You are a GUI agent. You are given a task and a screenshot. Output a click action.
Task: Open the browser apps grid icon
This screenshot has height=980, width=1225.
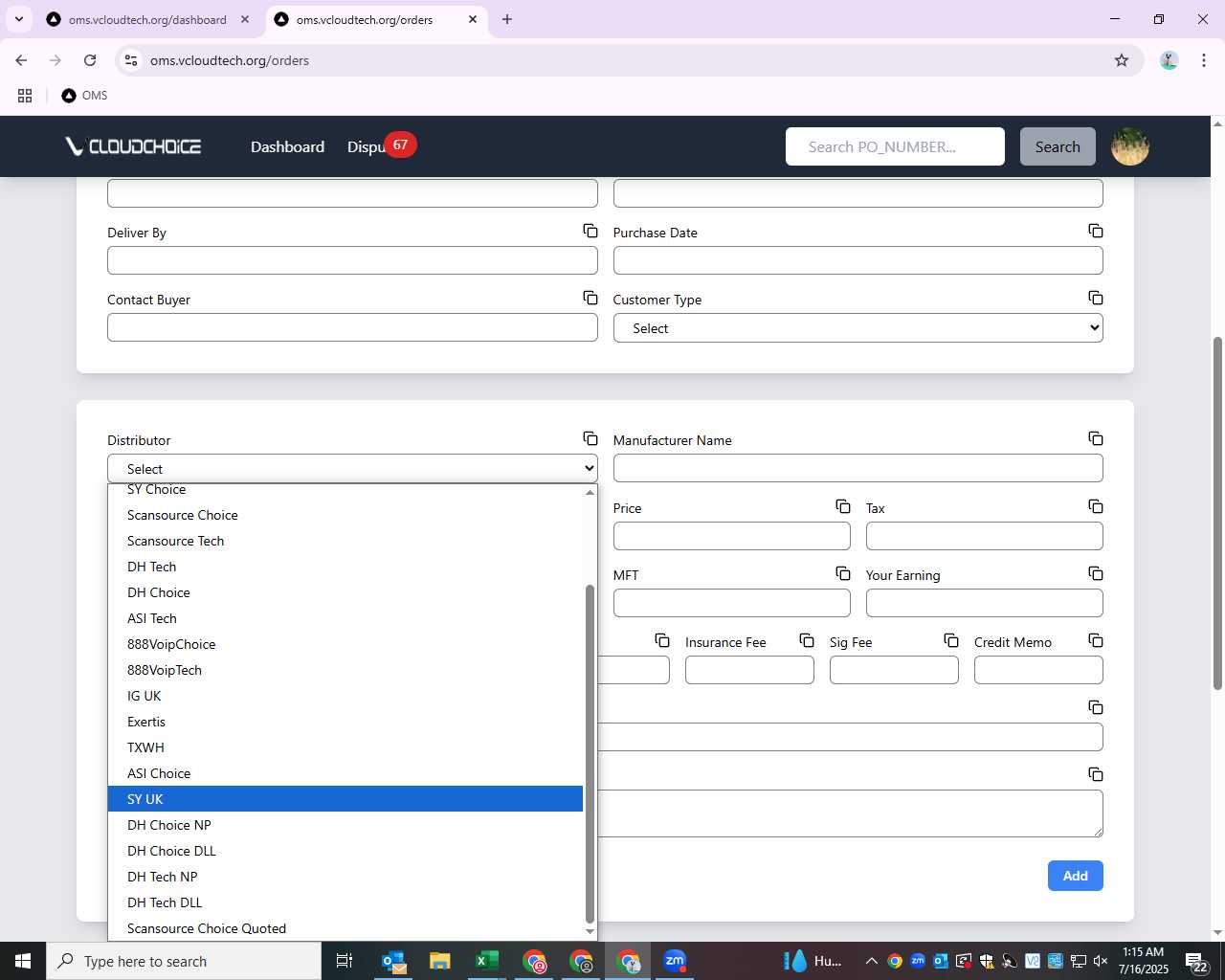pyautogui.click(x=25, y=96)
